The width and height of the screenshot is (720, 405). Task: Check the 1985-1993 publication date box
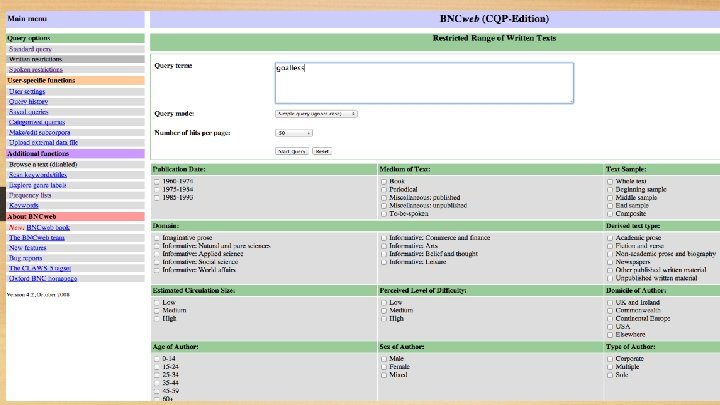pos(157,198)
